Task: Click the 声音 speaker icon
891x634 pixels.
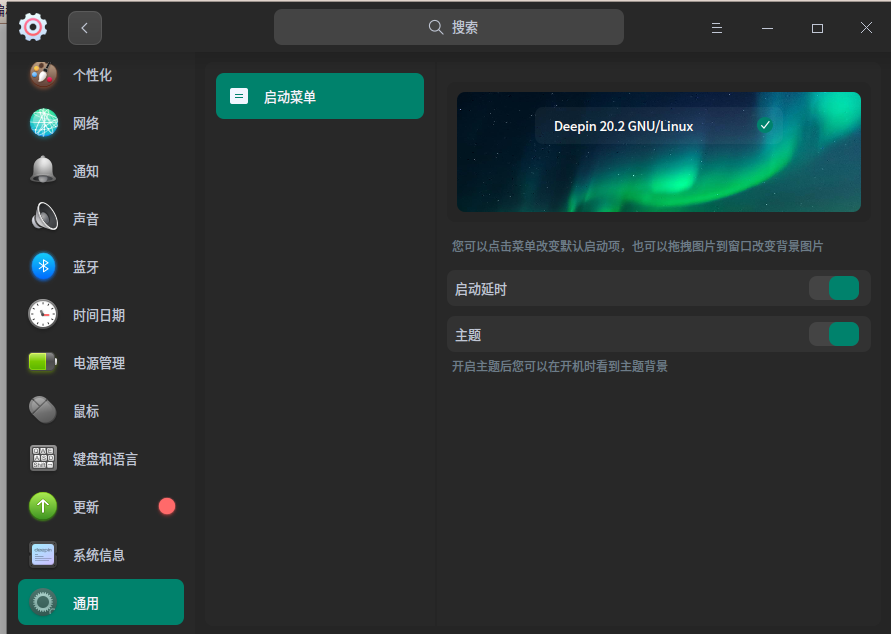Action: pos(44,218)
